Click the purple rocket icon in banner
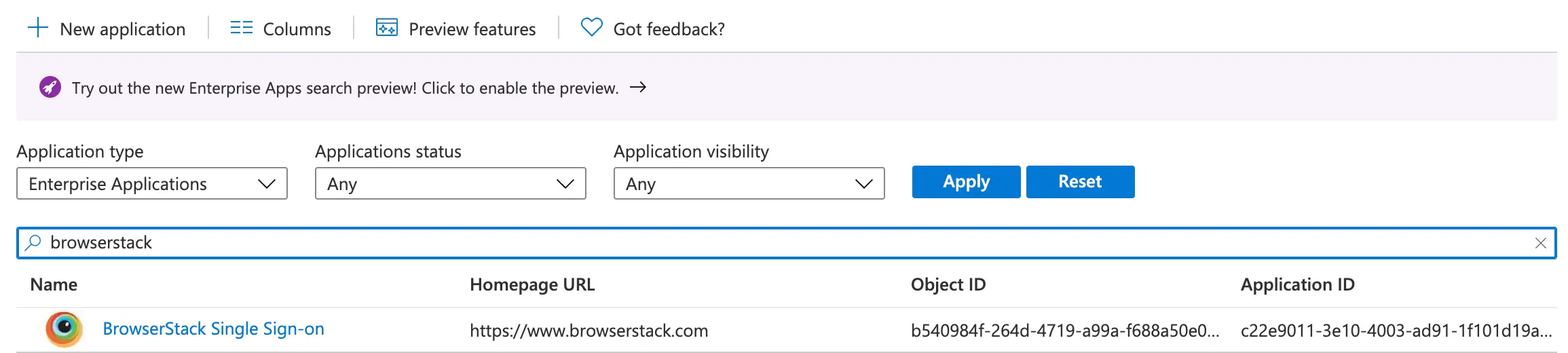Screen dimensions: 1568x353 50,88
